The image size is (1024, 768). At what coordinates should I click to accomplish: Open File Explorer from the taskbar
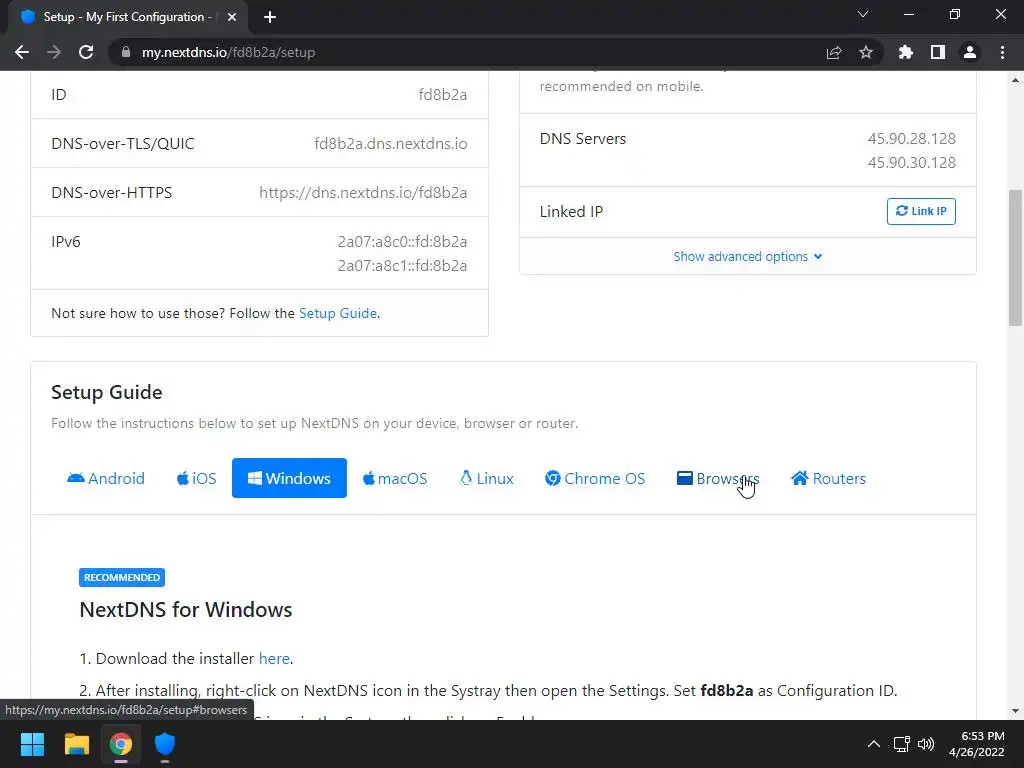[76, 744]
